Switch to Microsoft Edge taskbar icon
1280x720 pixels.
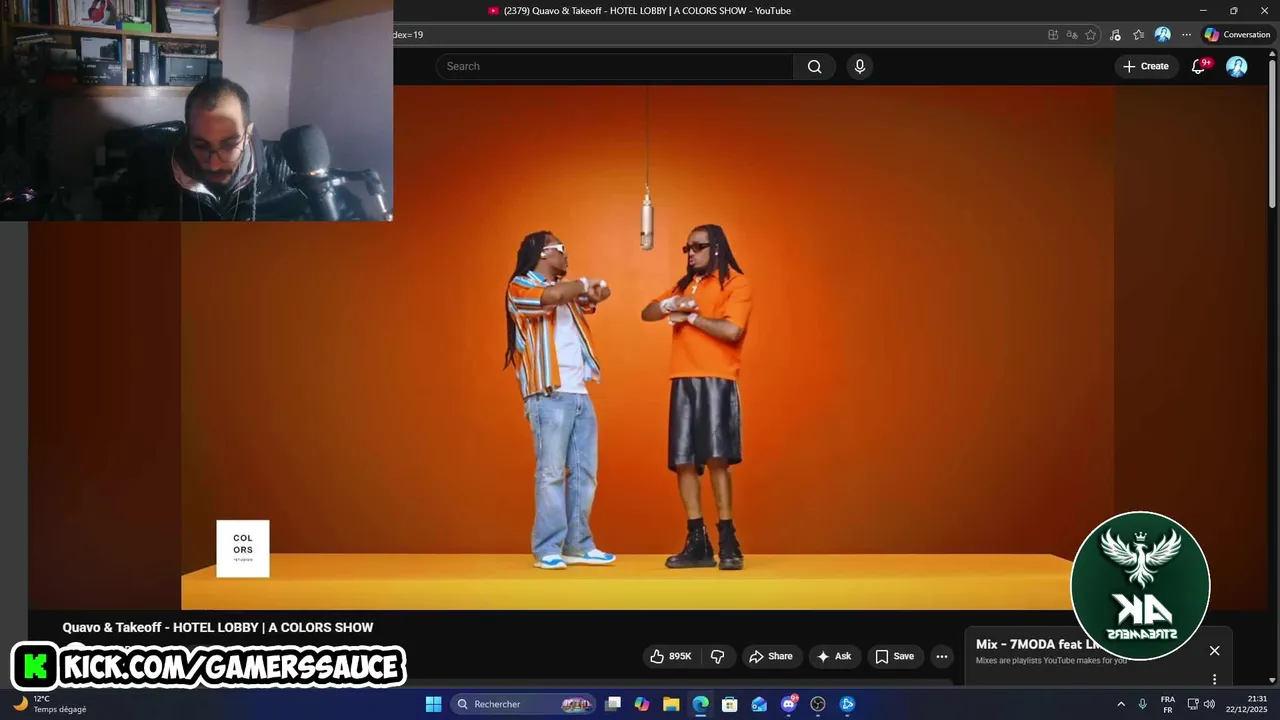(x=701, y=704)
